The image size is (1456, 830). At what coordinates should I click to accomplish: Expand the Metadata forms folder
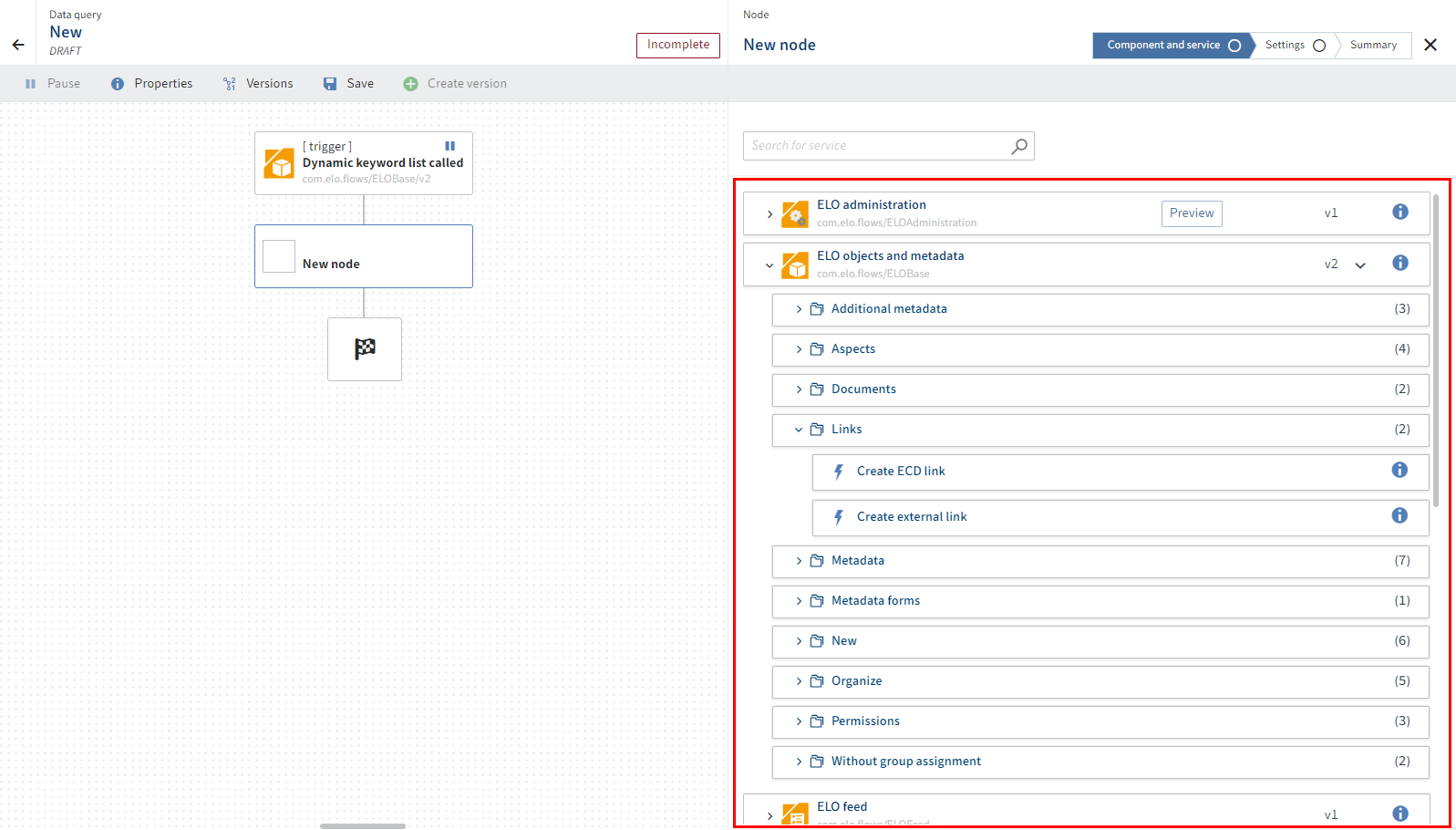[799, 601]
